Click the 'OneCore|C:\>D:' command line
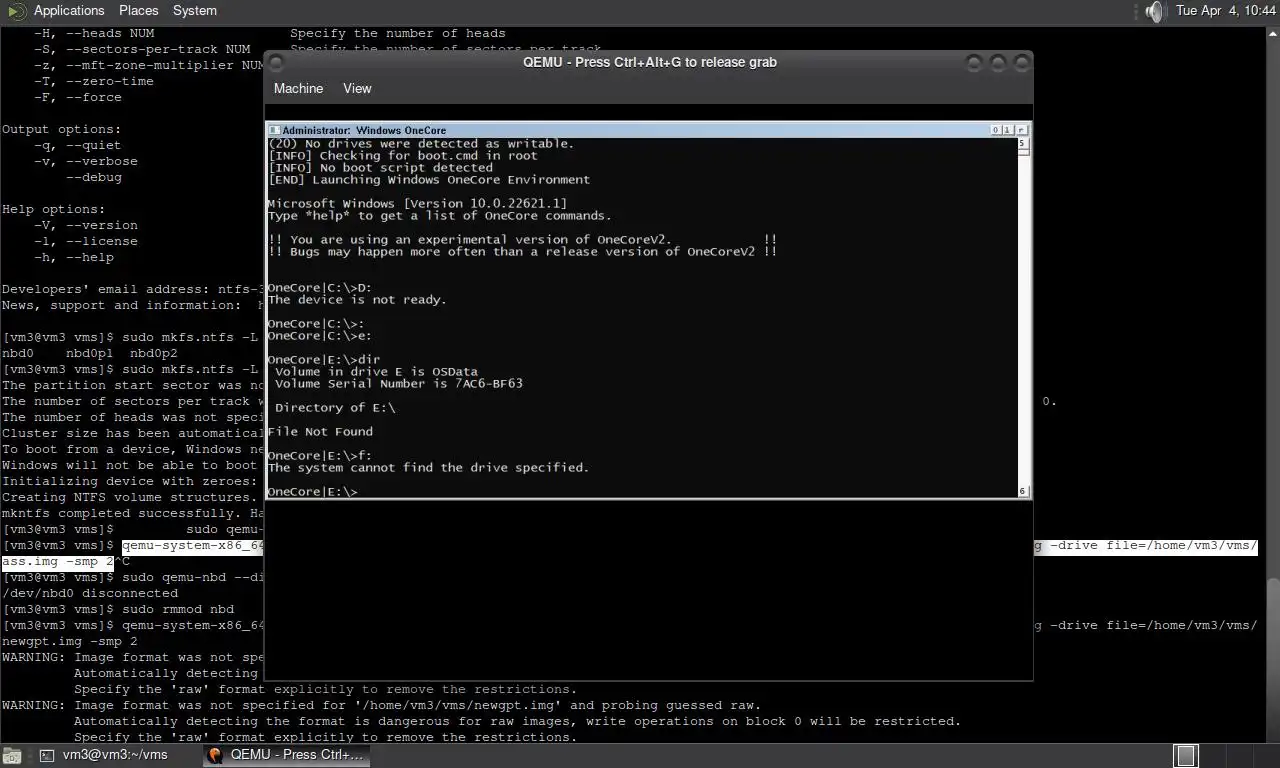This screenshot has height=768, width=1280. 320,287
